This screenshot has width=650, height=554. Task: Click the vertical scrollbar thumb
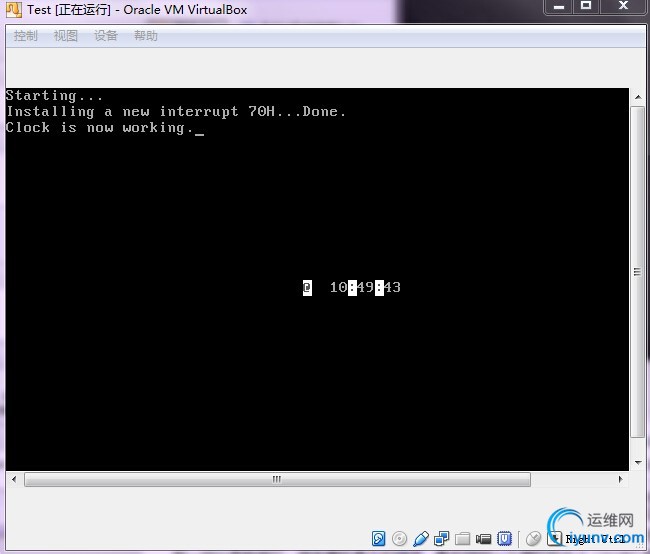pyautogui.click(x=638, y=272)
